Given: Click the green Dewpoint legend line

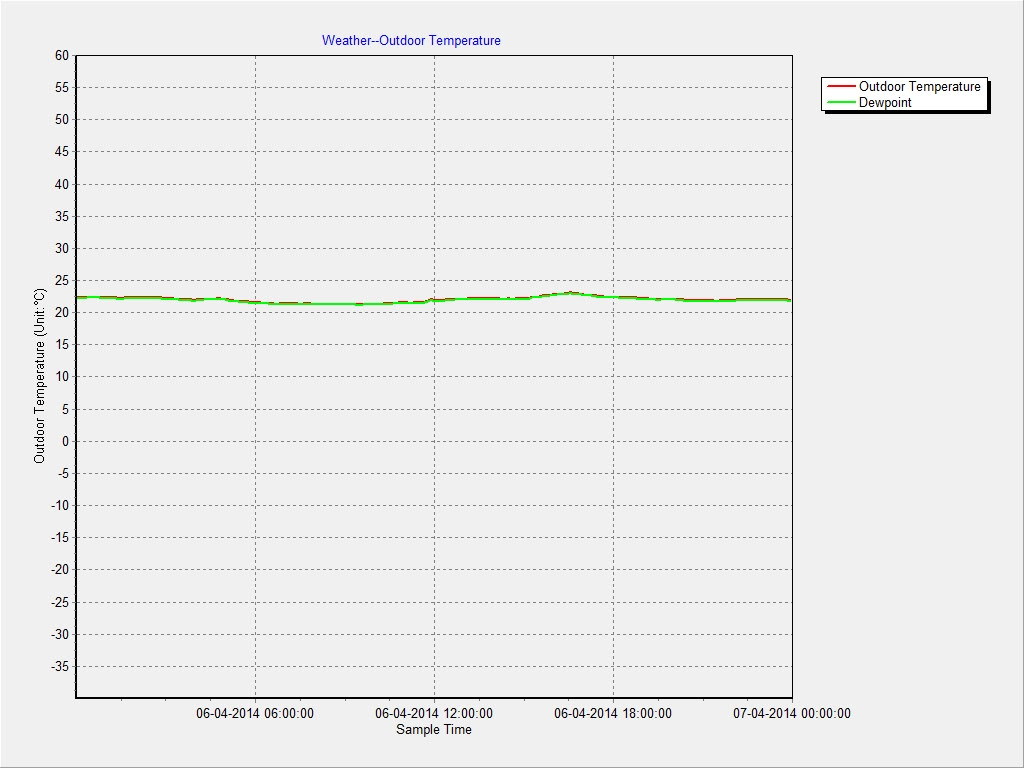Looking at the screenshot, I should tap(841, 103).
